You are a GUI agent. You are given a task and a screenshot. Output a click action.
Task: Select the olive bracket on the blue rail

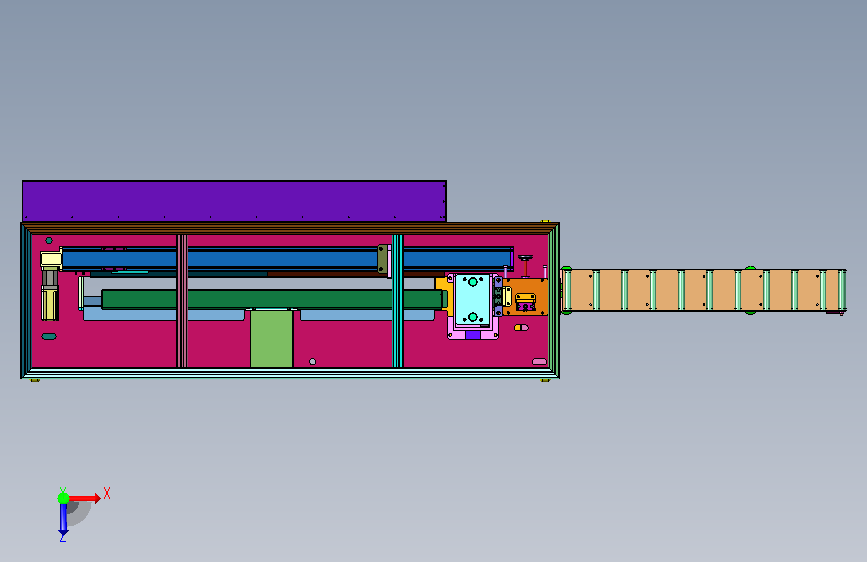382,259
